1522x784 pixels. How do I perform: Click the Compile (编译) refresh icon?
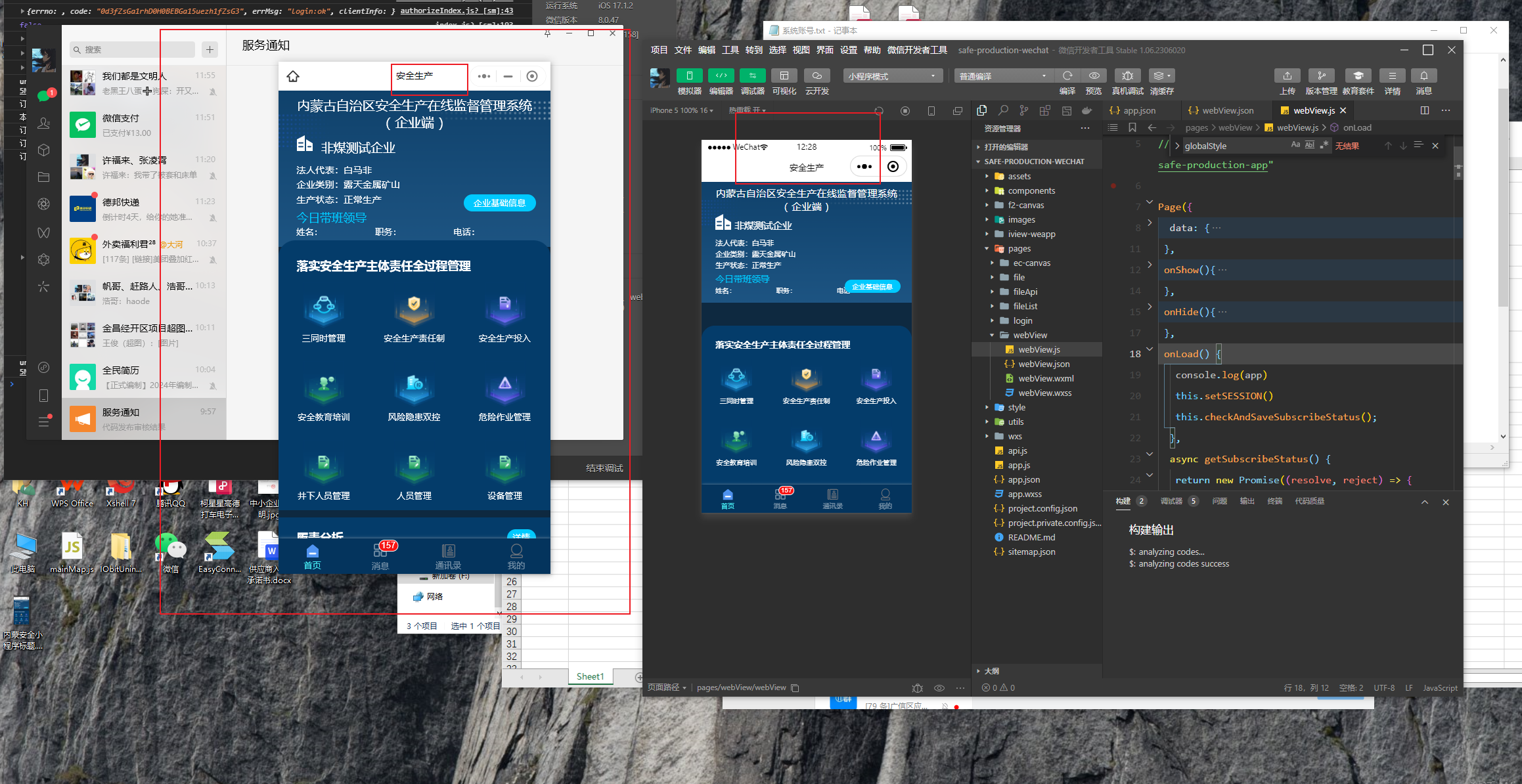(x=1067, y=76)
